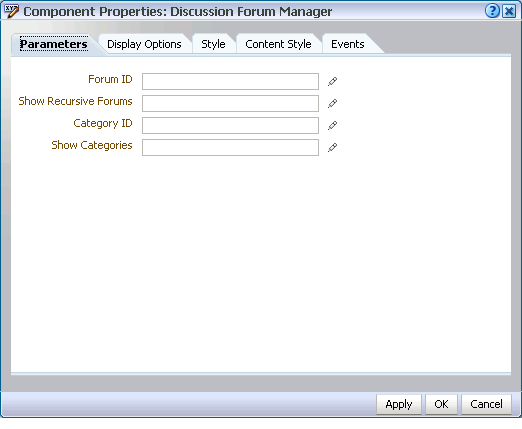Open the editor pencil for Forum ID

coord(332,81)
